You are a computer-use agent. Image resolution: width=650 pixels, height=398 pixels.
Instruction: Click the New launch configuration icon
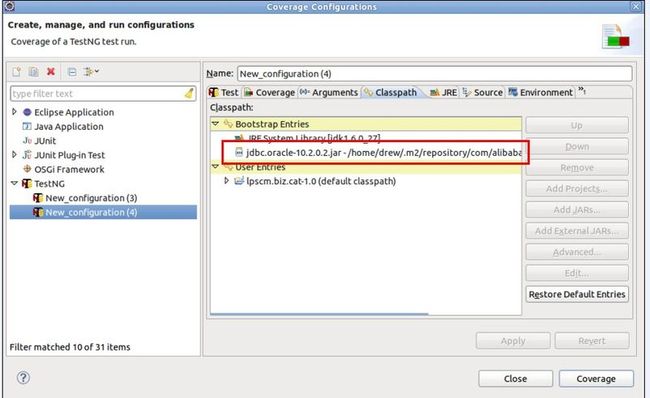pyautogui.click(x=17, y=72)
